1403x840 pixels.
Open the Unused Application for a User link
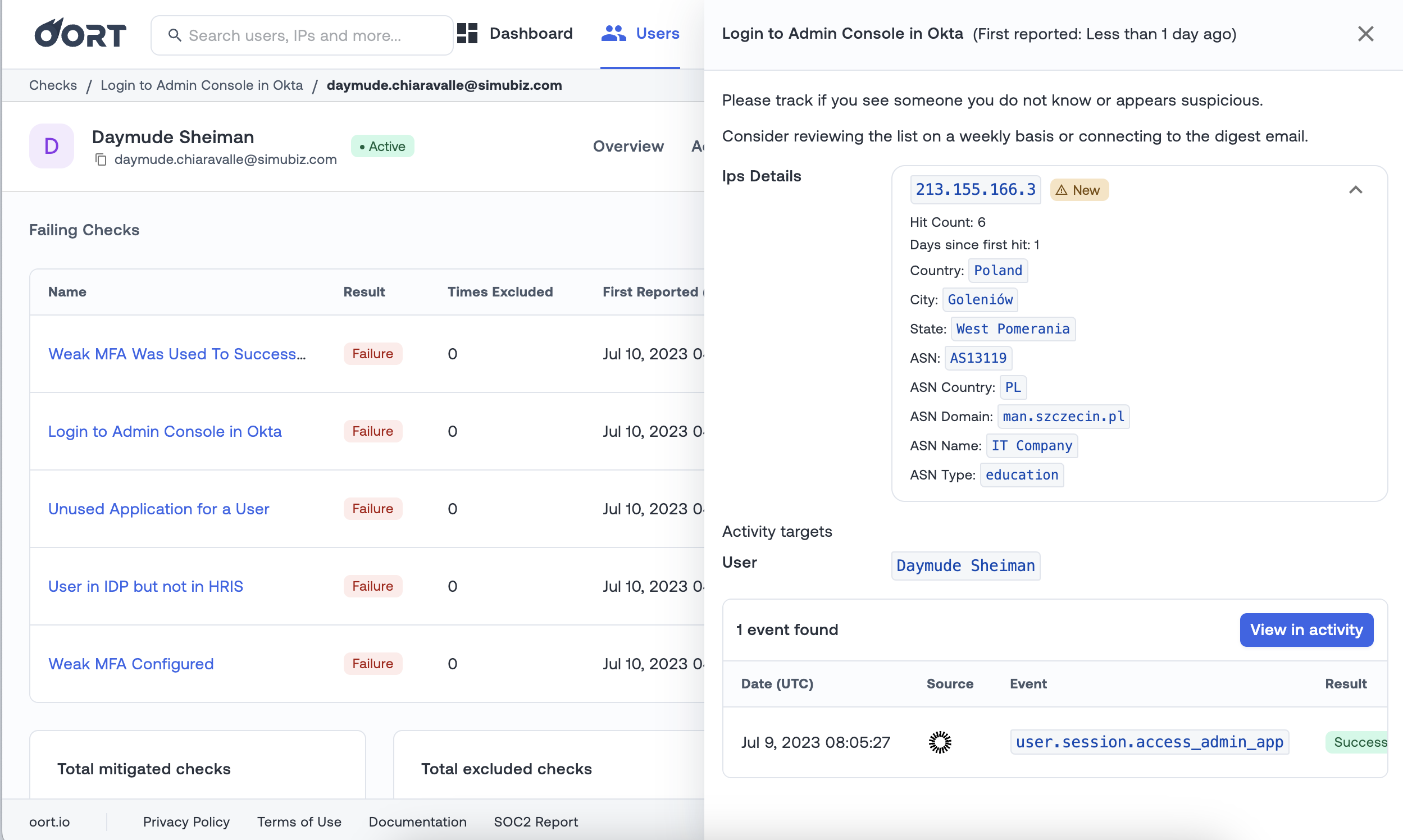158,508
